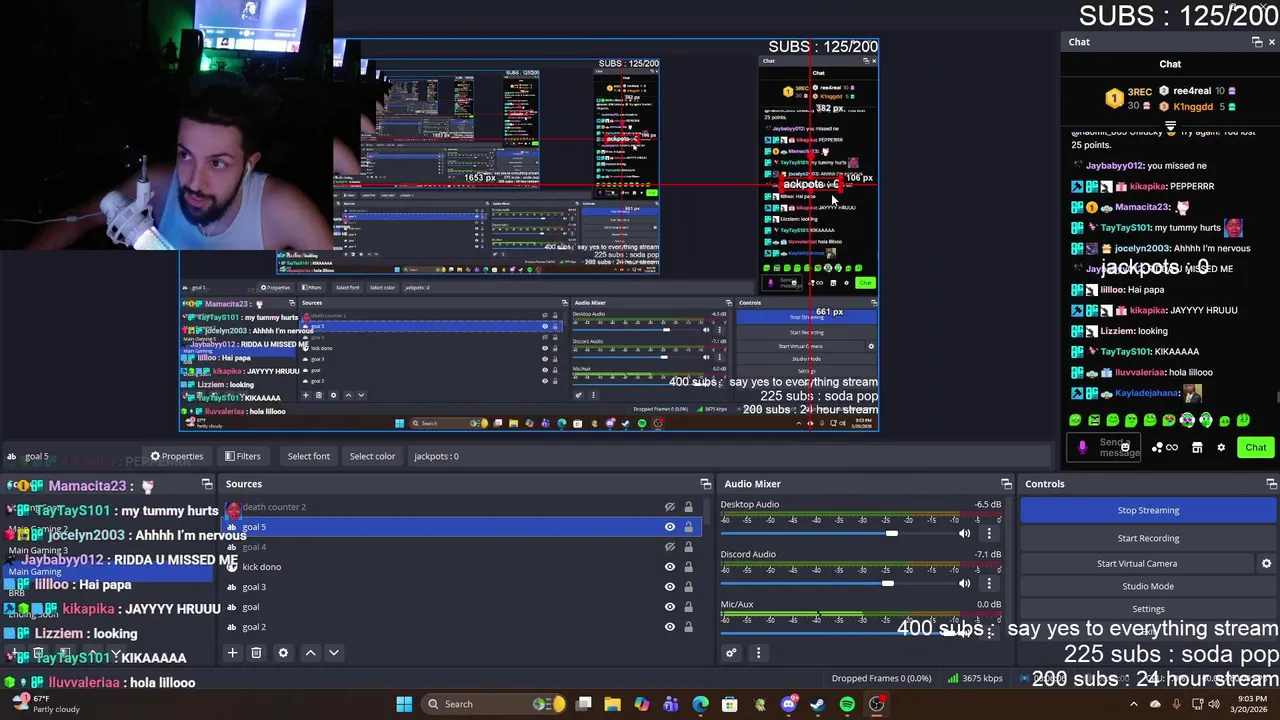Click Start Recording button
This screenshot has width=1280, height=720.
(x=1148, y=538)
